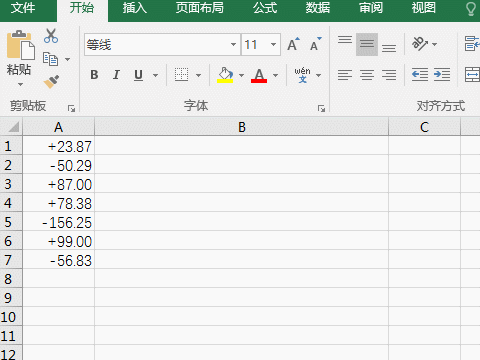The height and width of the screenshot is (360, 480).
Task: Expand the Copy dropdown arrow
Action: pyautogui.click(x=67, y=59)
